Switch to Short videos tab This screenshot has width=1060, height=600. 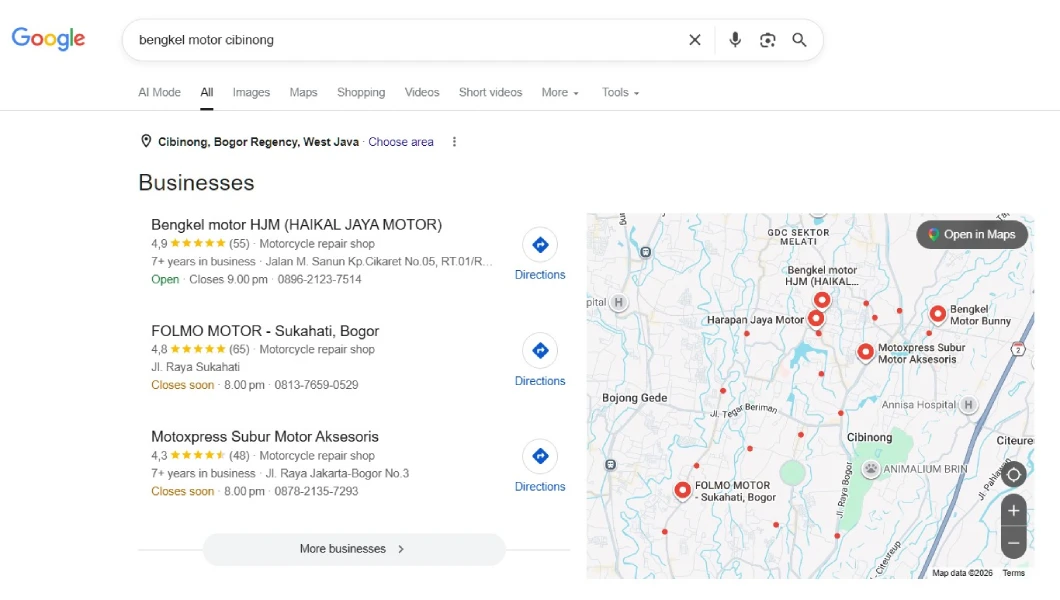pyautogui.click(x=490, y=93)
